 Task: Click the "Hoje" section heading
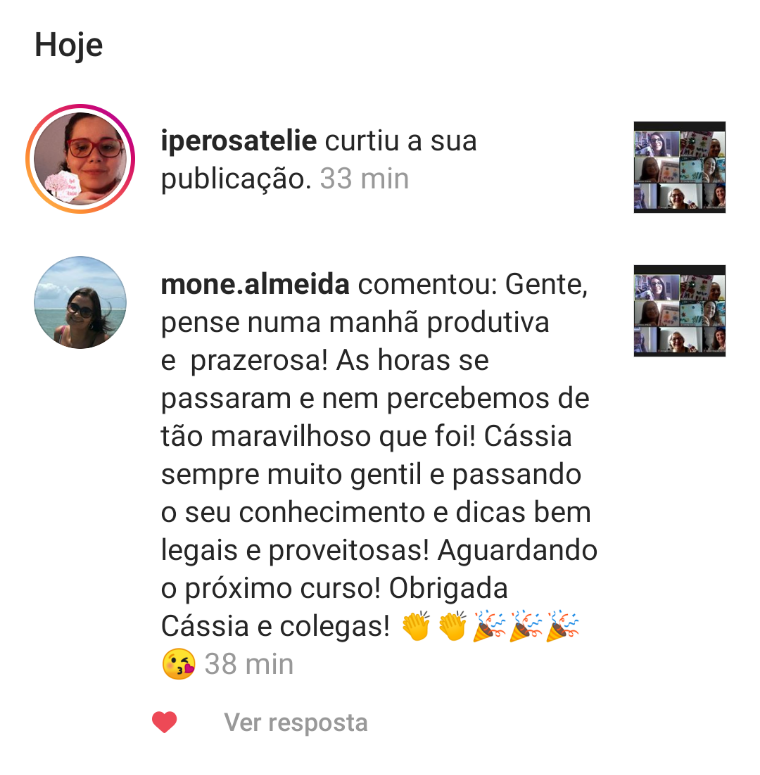point(69,45)
